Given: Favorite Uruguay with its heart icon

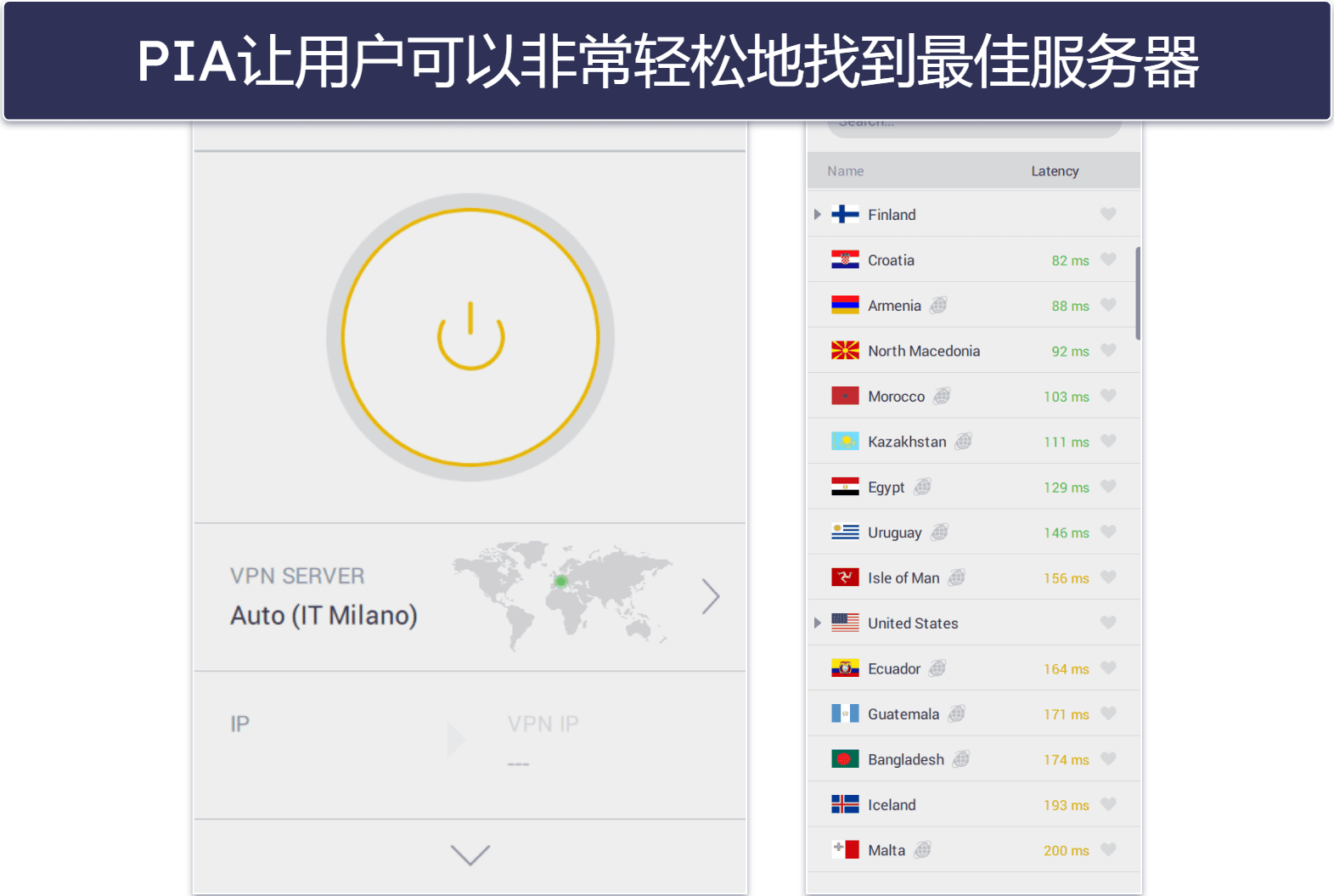Looking at the screenshot, I should 1108,533.
